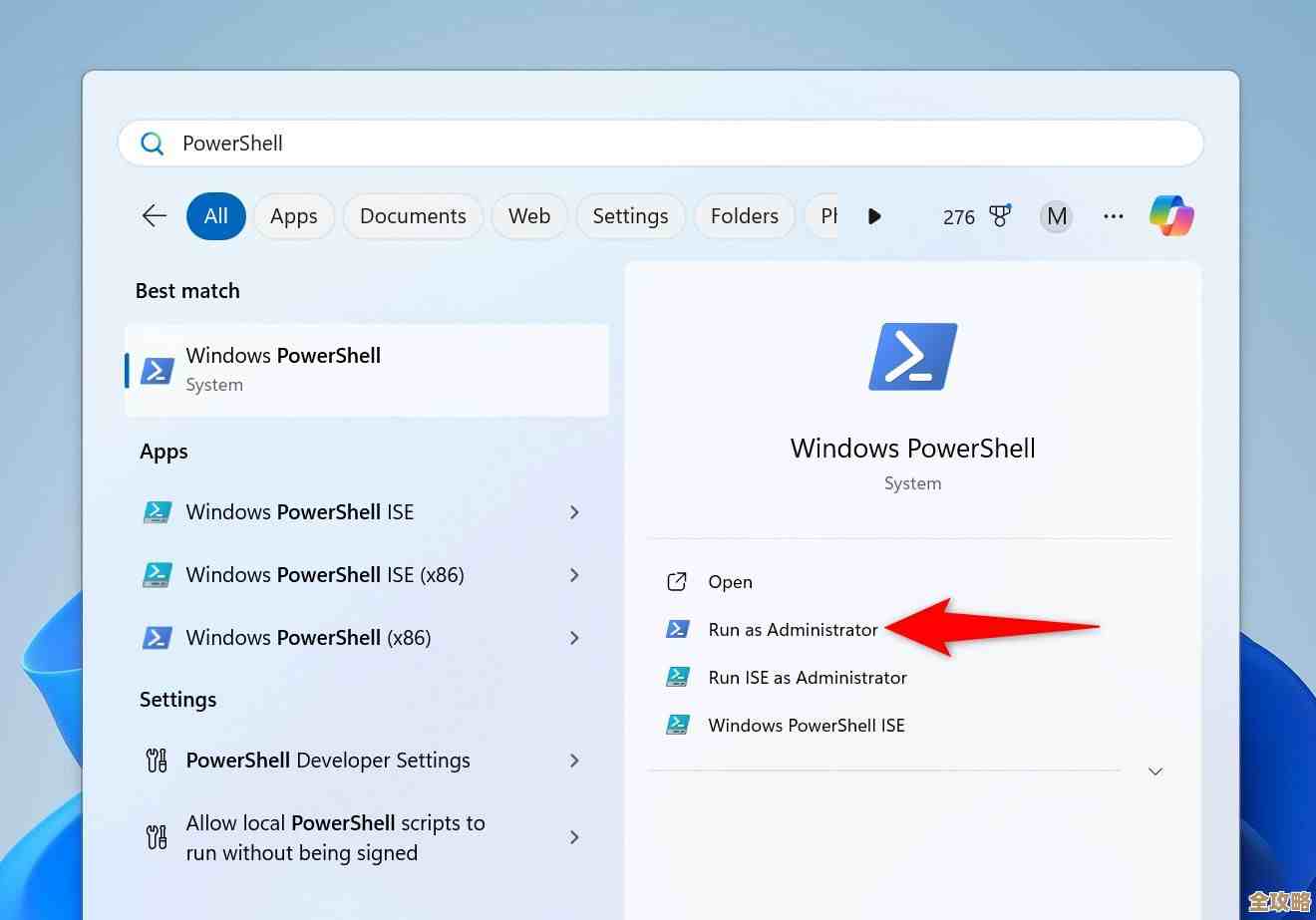
Task: Expand the Windows PowerShell ISE chevron
Action: pos(575,511)
